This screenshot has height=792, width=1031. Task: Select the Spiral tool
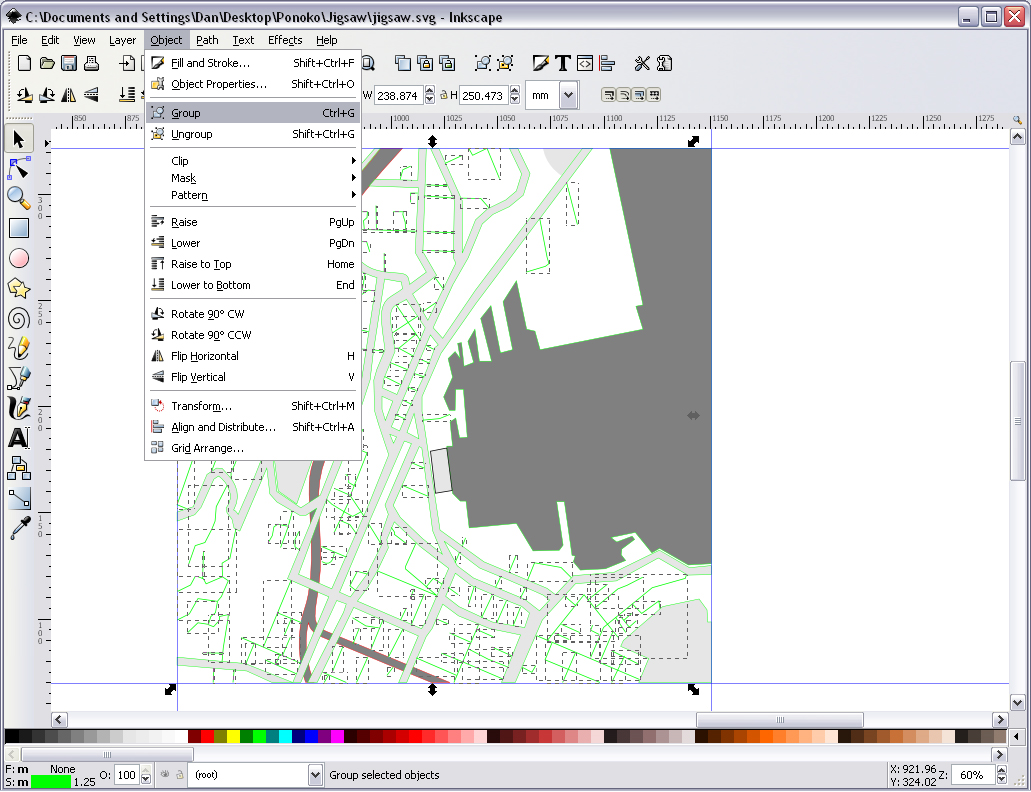[x=19, y=318]
